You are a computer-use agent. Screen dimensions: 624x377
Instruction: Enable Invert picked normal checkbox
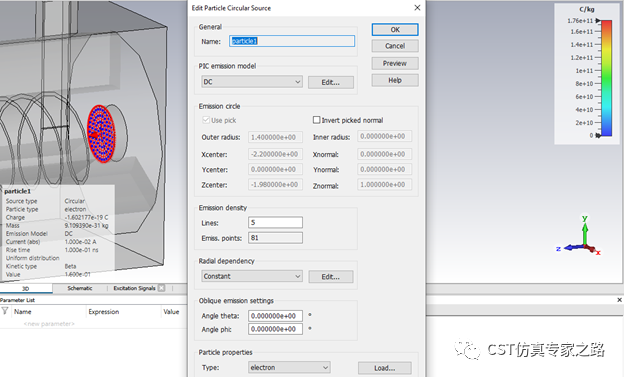point(316,120)
